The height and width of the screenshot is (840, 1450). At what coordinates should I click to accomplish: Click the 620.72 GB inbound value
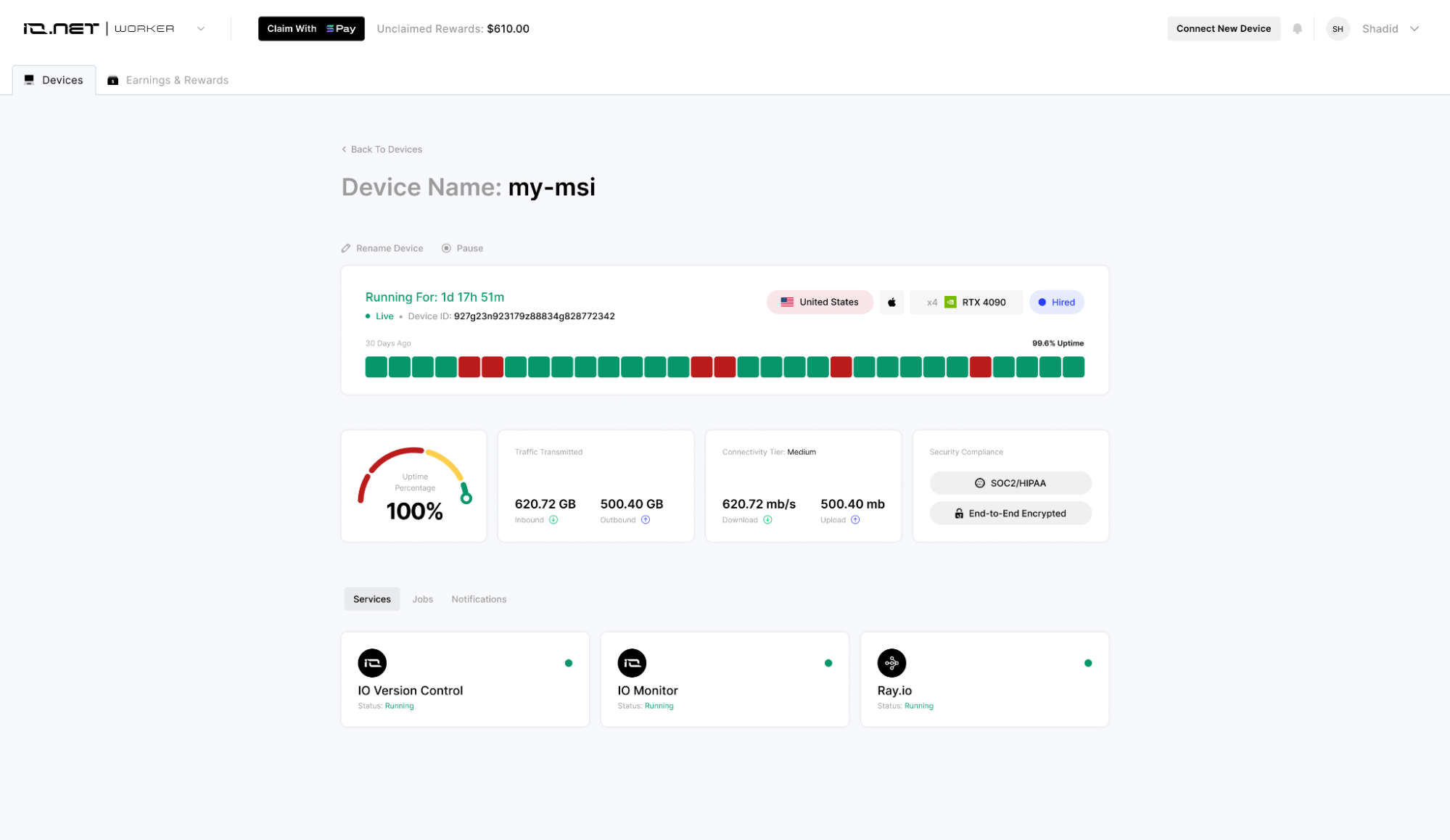tap(545, 504)
